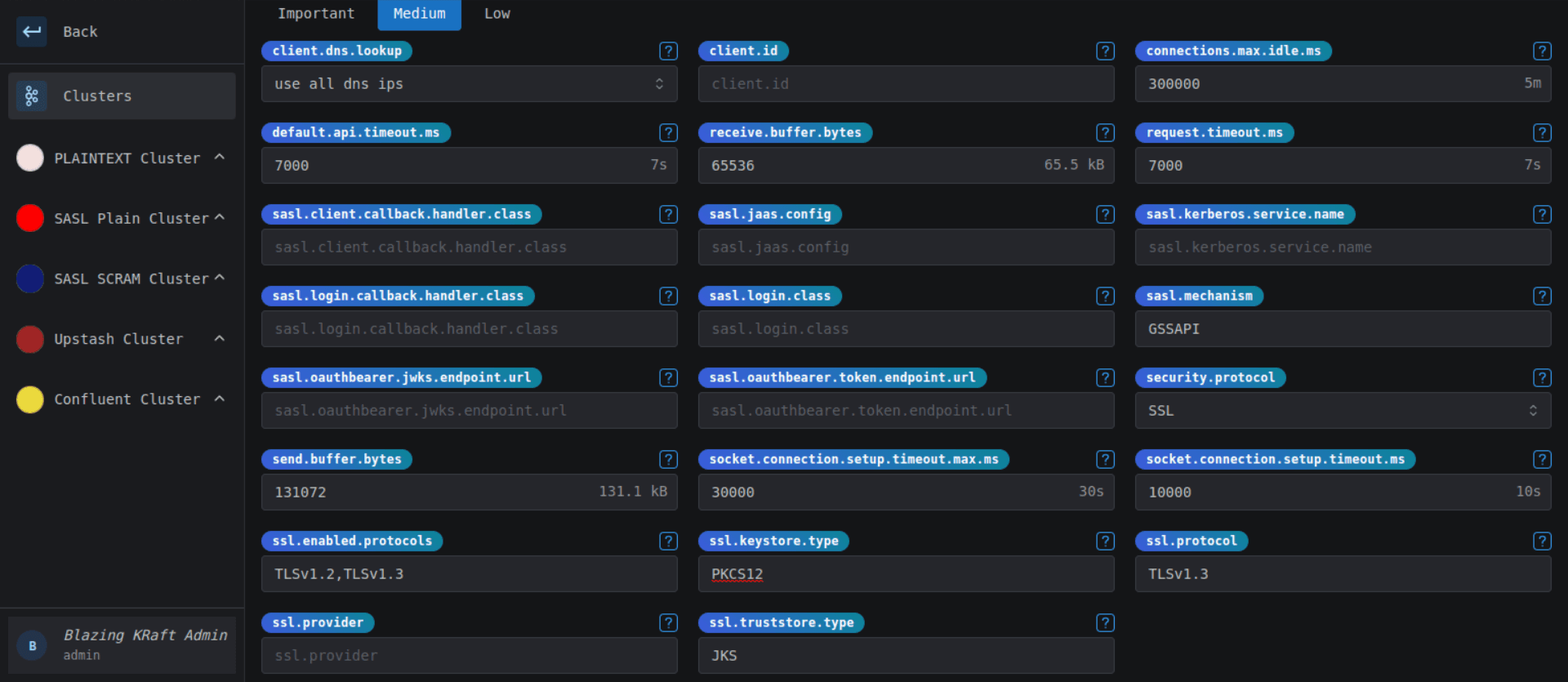
Task: Open help for socket.connection.setup.timeout.max.ms
Action: 1105,459
